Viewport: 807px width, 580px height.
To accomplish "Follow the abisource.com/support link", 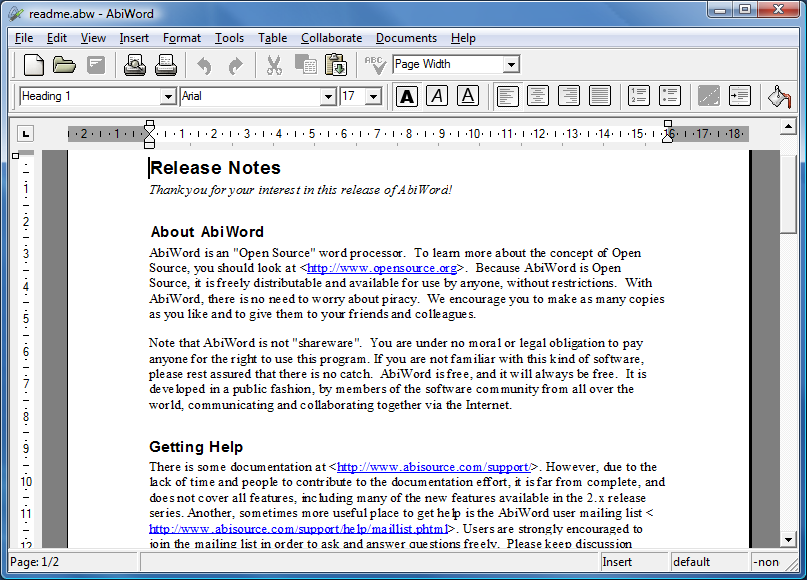I will pyautogui.click(x=434, y=467).
